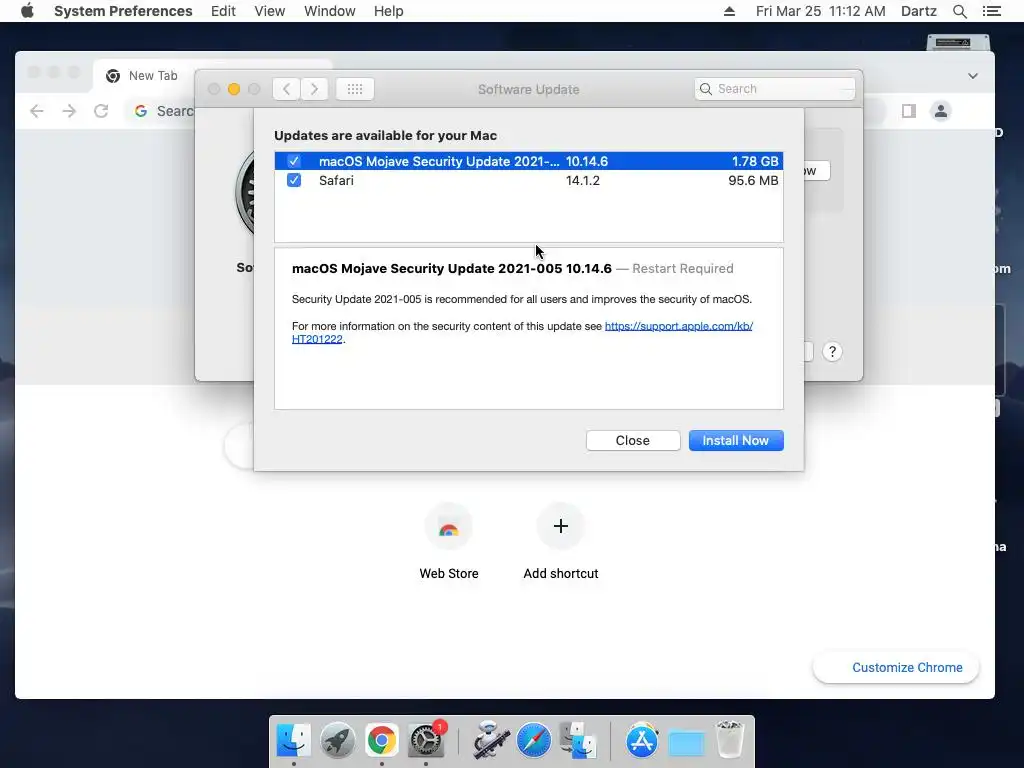Click Install Now button

(735, 441)
